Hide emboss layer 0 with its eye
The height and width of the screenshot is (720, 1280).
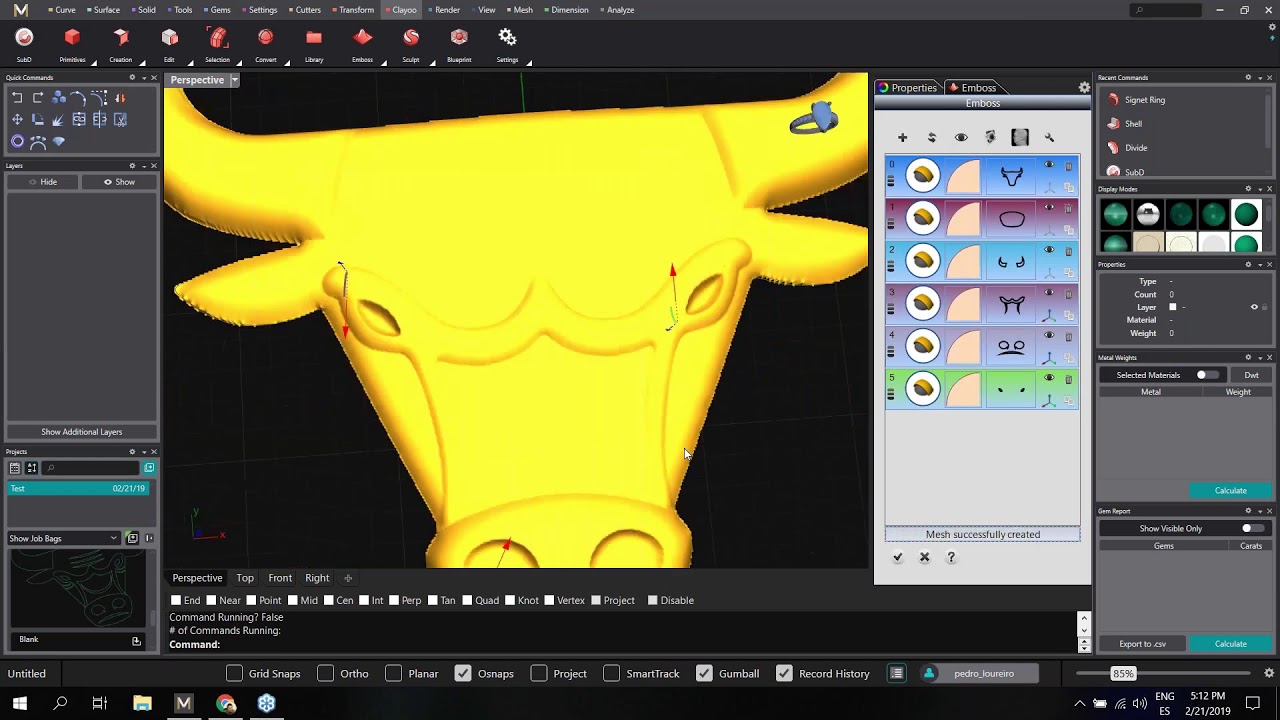click(x=1049, y=165)
